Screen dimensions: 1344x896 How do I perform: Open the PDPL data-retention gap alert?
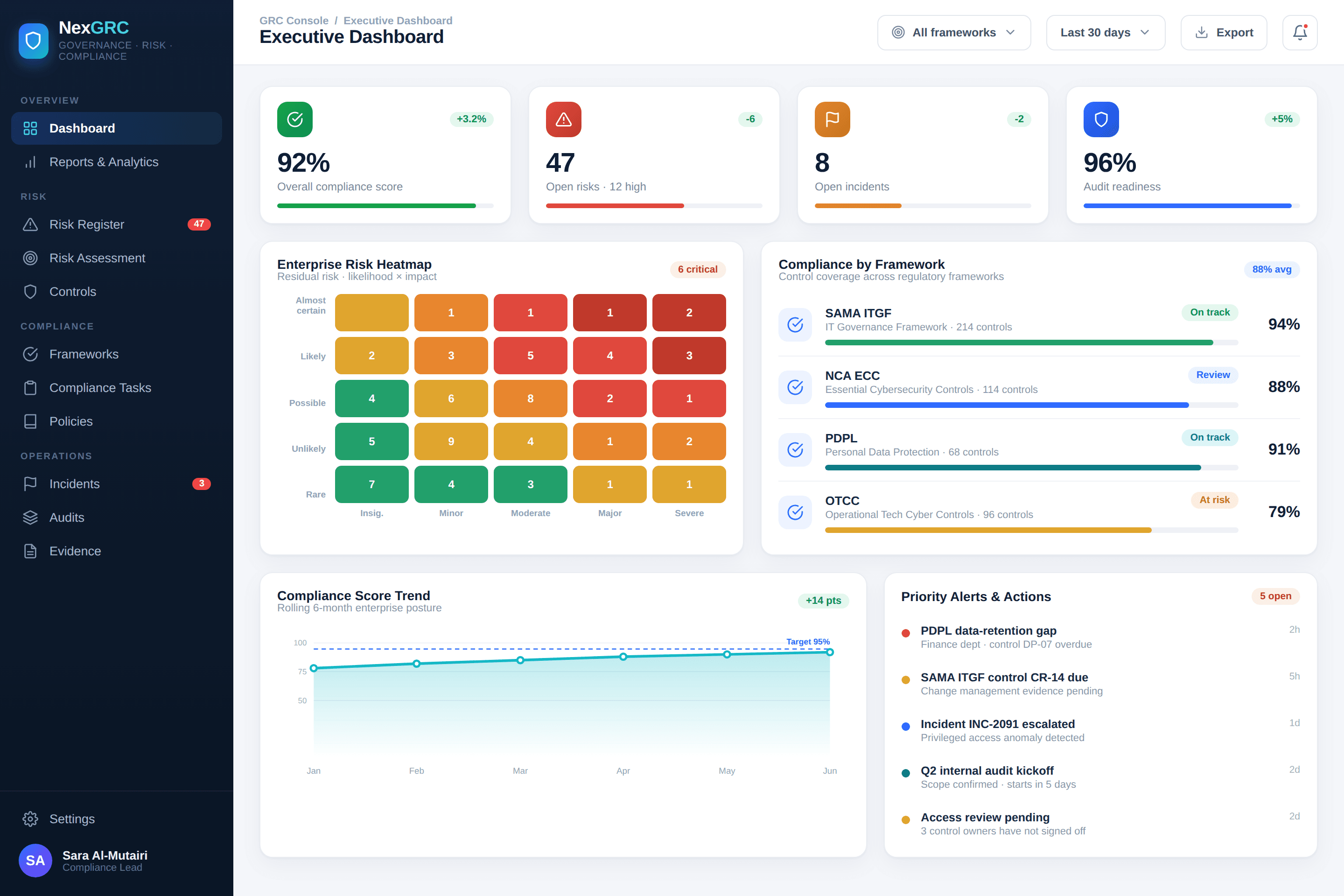coord(1100,637)
